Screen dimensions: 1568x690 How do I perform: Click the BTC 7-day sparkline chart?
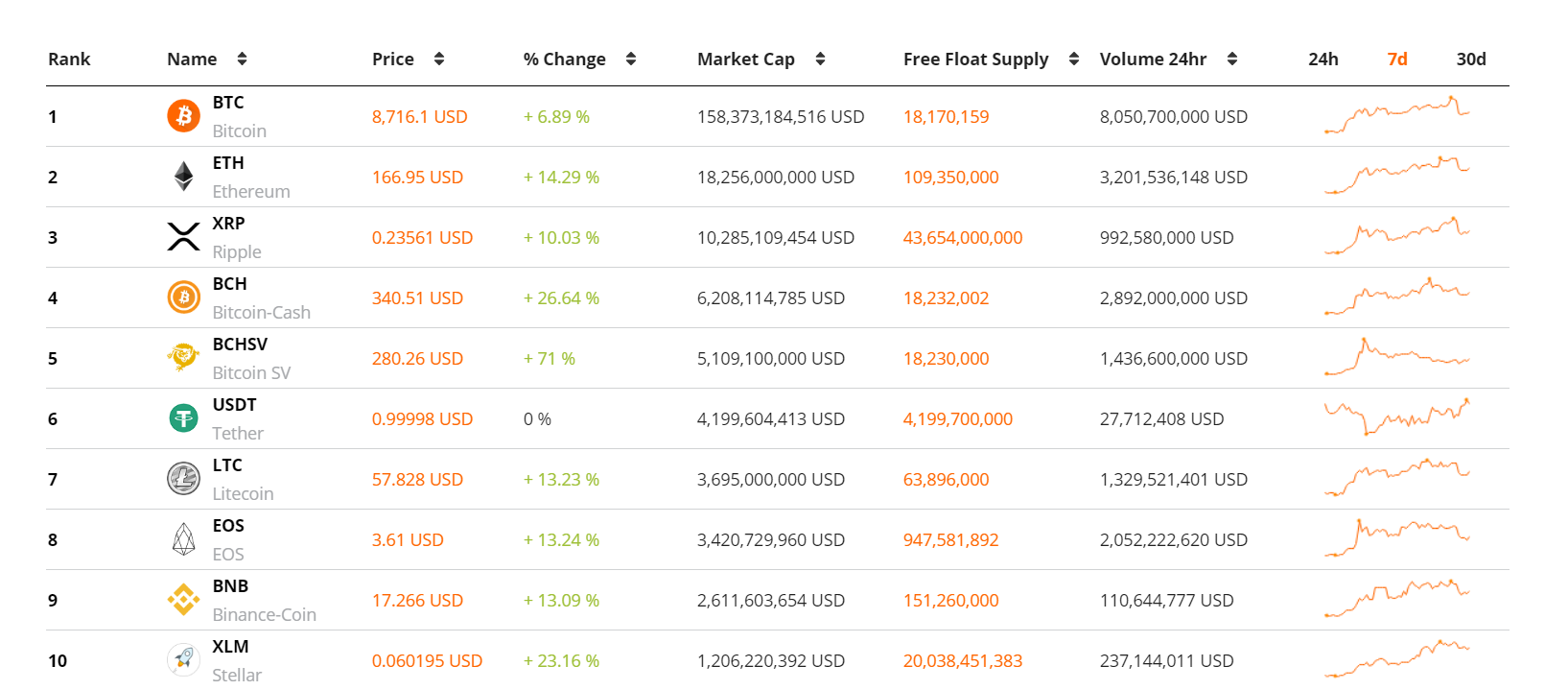1396,116
